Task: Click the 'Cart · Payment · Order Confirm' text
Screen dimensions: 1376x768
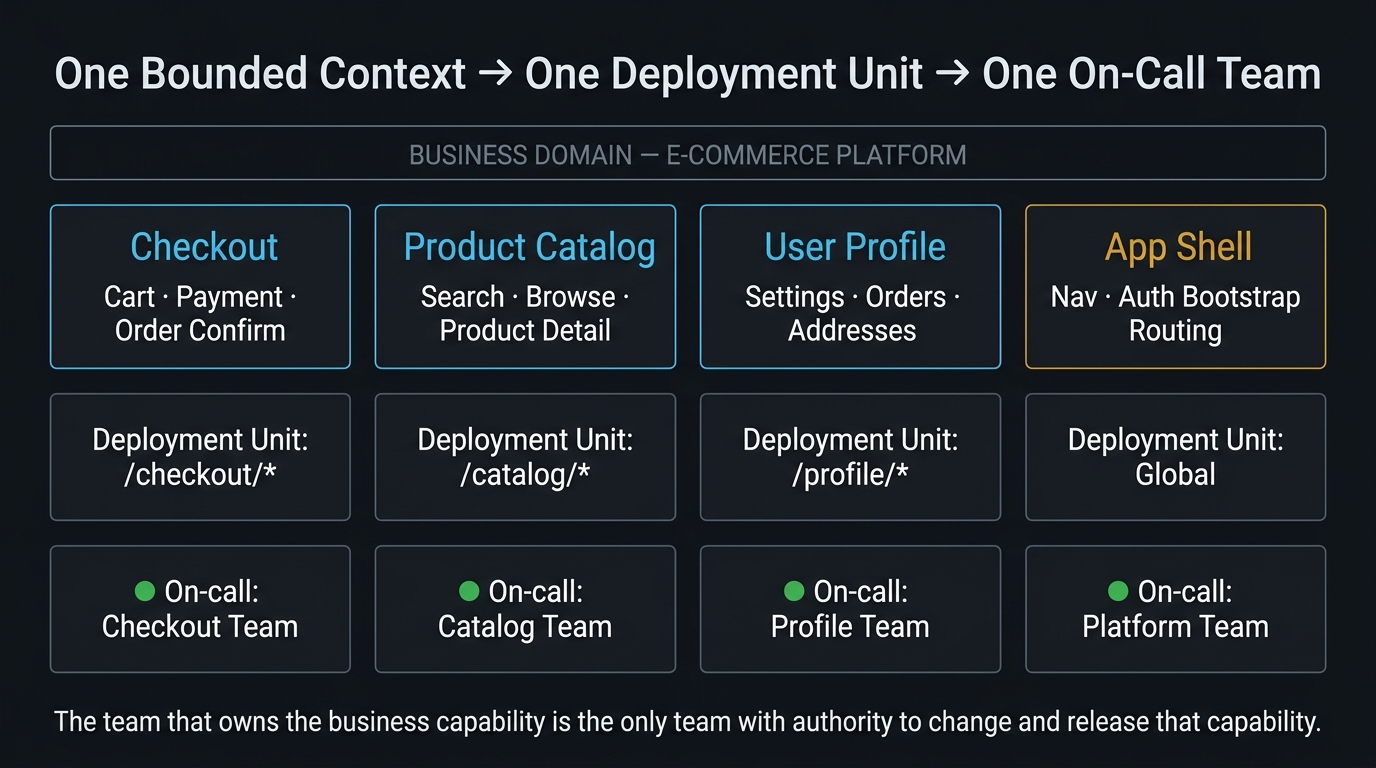Action: pos(200,314)
